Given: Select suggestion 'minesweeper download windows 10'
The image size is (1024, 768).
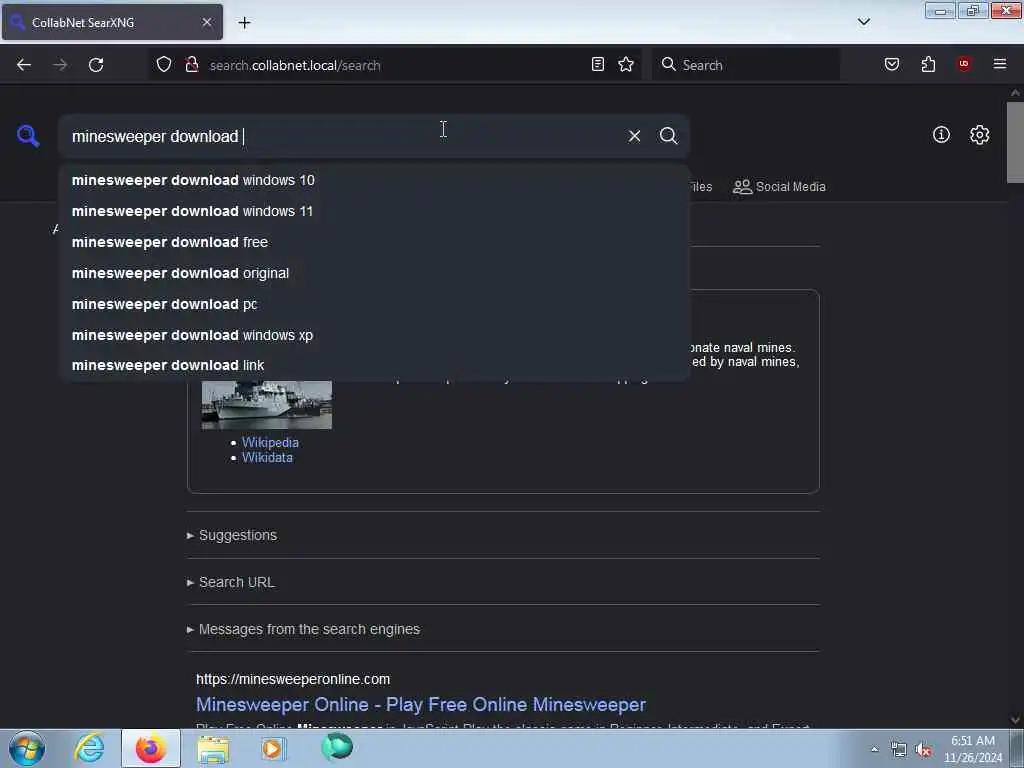Looking at the screenshot, I should (374, 180).
